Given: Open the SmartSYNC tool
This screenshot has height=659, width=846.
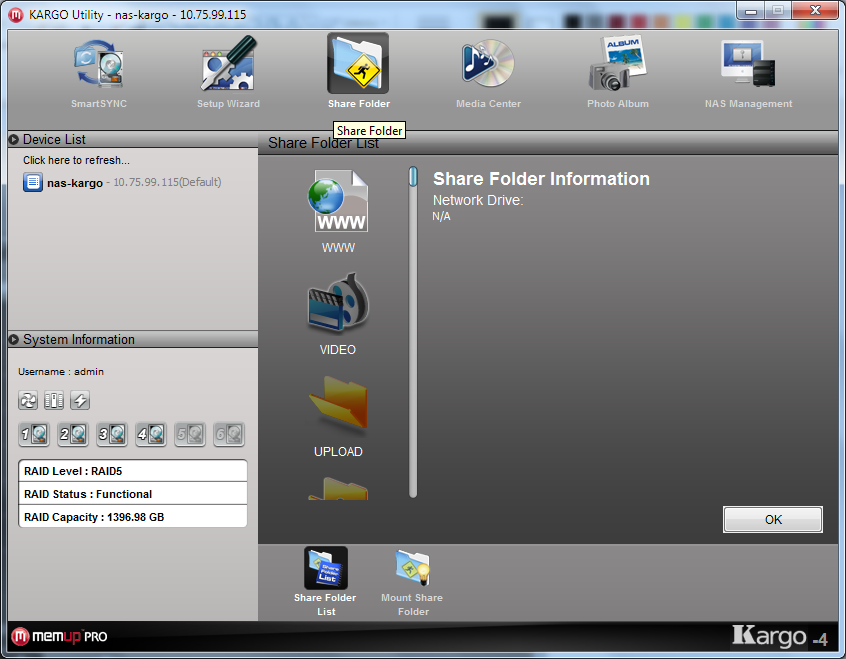Looking at the screenshot, I should (99, 71).
